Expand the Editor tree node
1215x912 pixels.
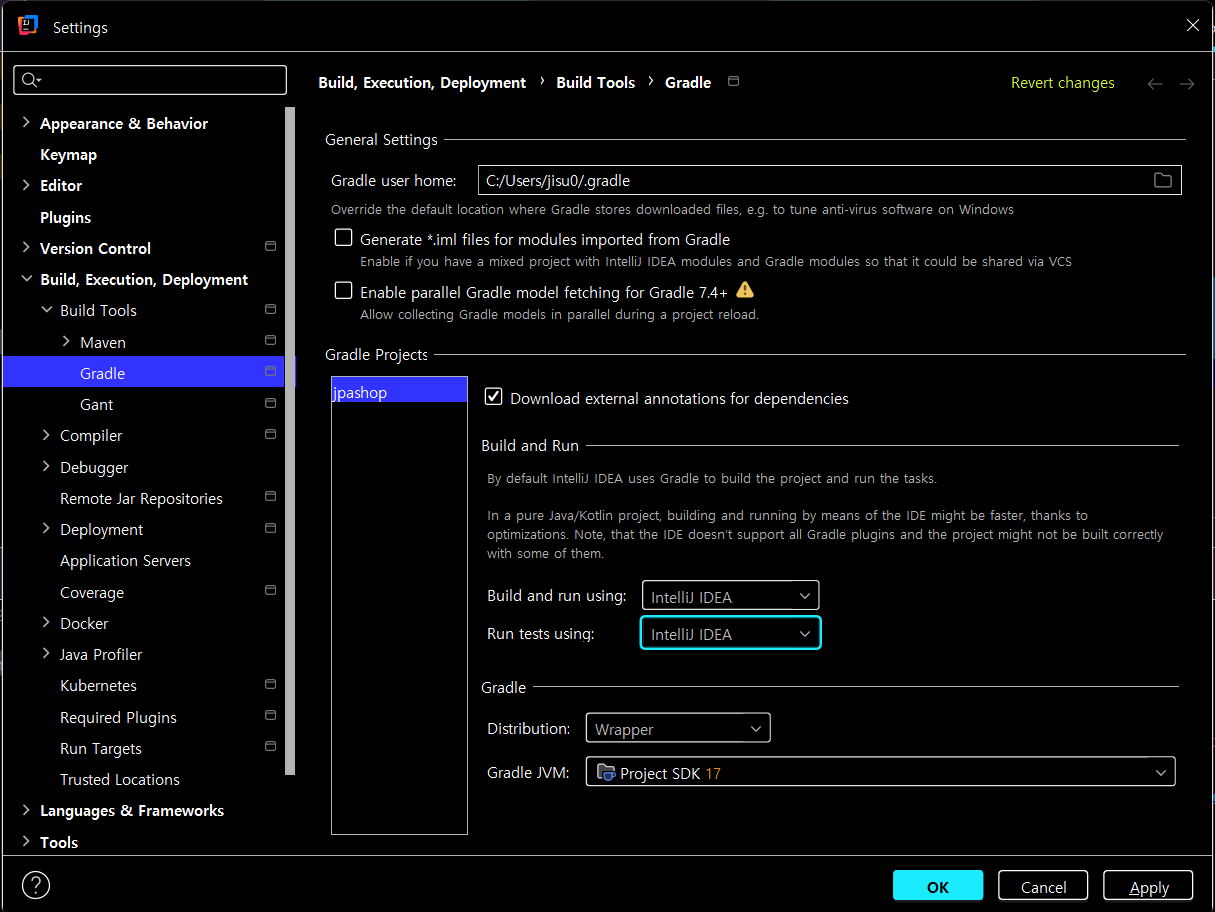[x=26, y=185]
